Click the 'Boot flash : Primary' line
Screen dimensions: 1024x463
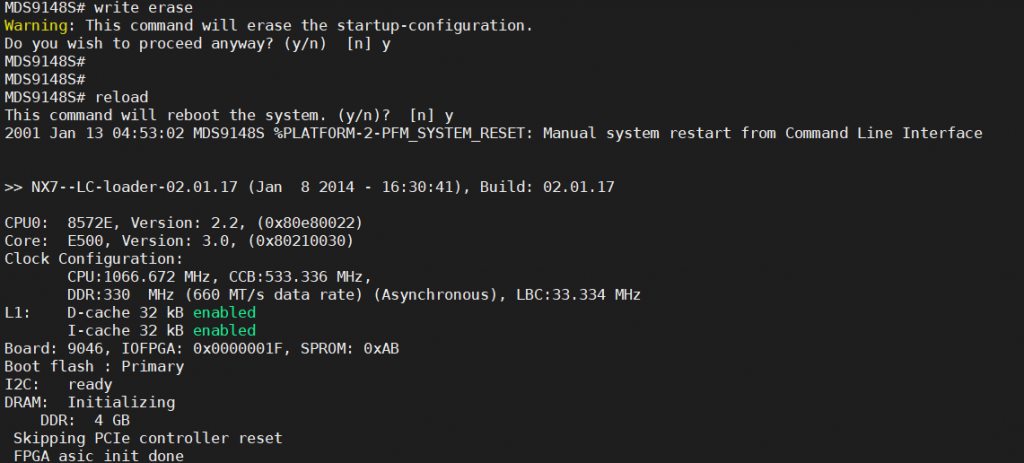point(94,366)
